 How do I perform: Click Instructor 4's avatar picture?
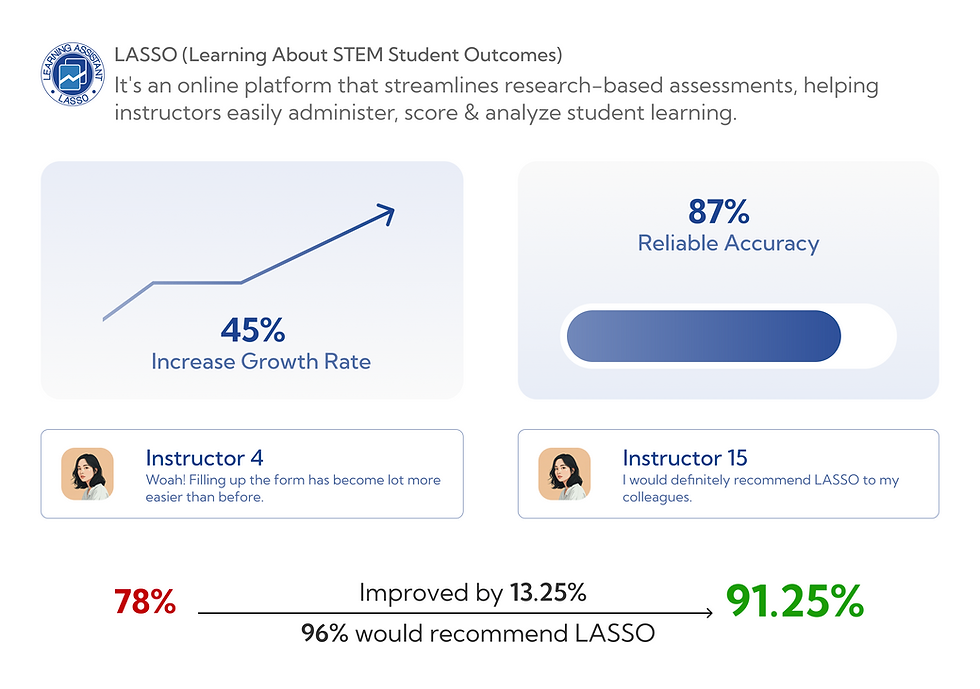point(87,474)
